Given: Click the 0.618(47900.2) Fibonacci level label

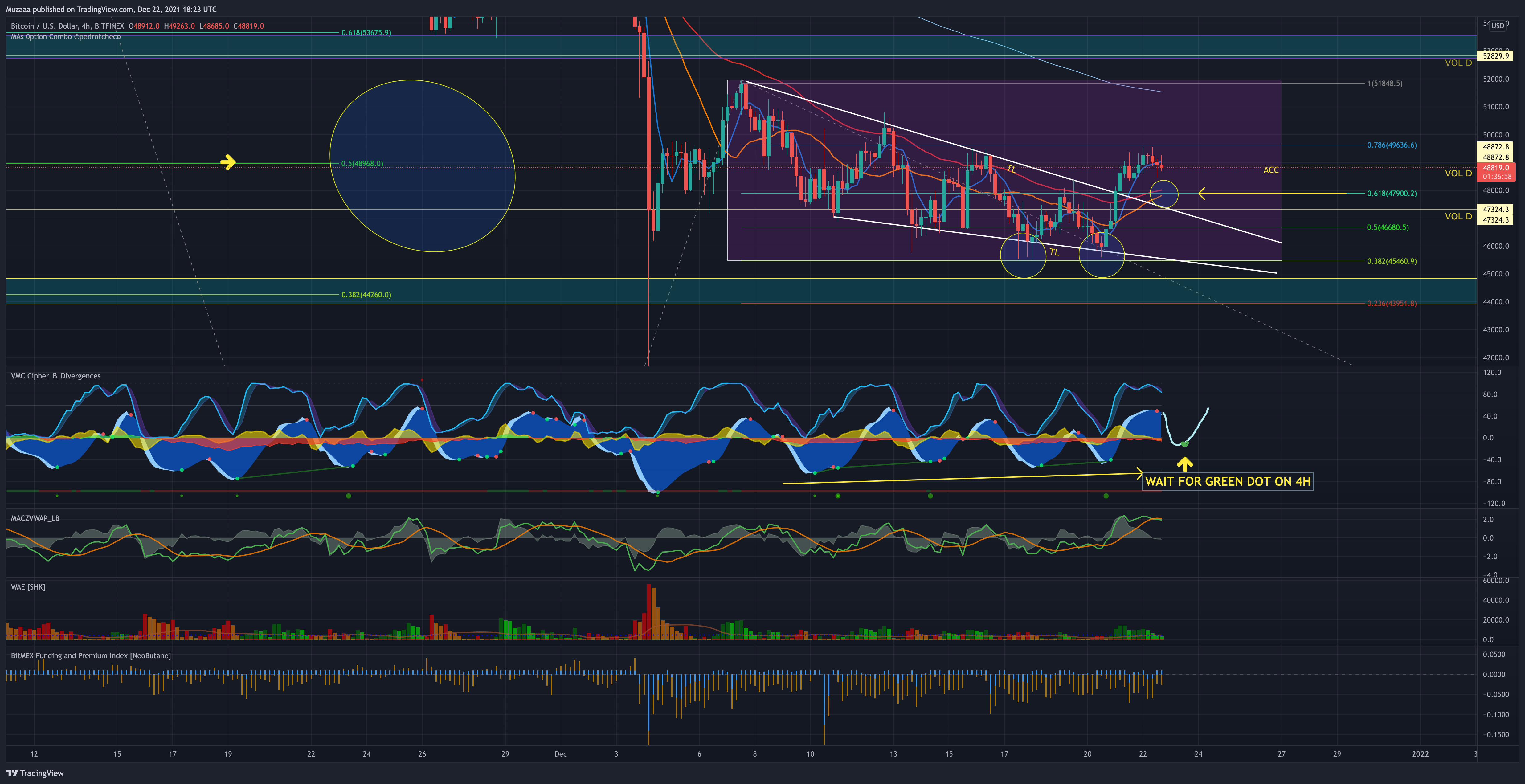Looking at the screenshot, I should (1392, 194).
